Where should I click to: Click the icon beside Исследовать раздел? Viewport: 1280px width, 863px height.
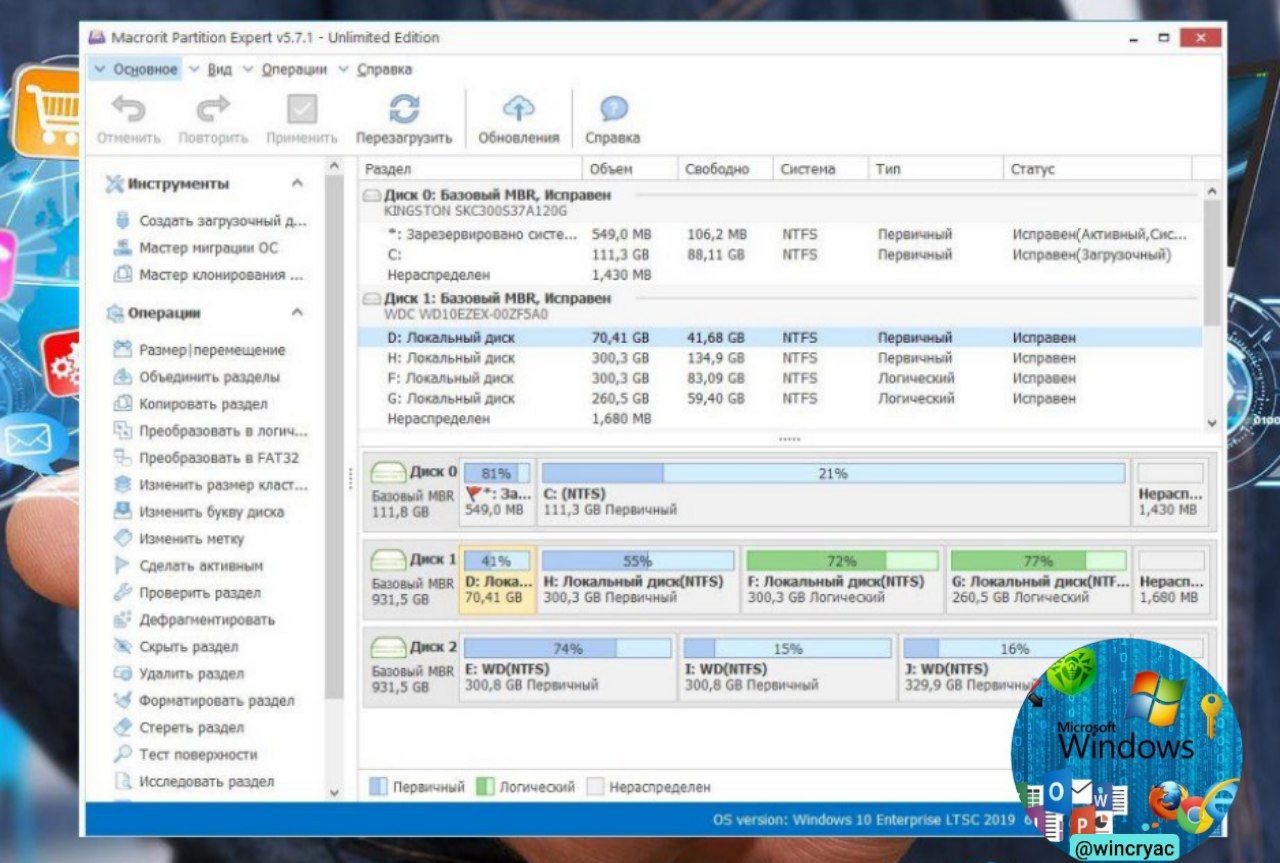point(123,782)
